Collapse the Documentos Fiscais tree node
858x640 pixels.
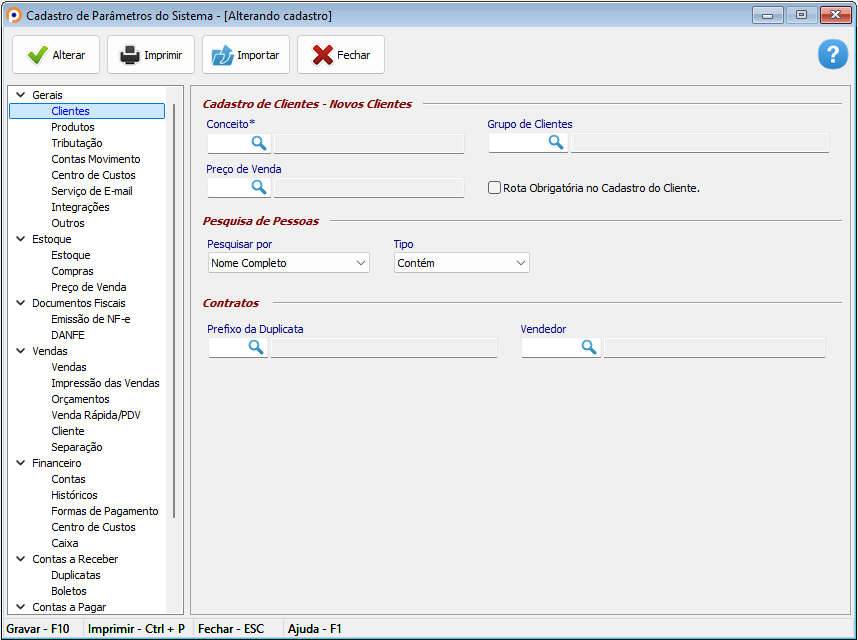(20, 303)
